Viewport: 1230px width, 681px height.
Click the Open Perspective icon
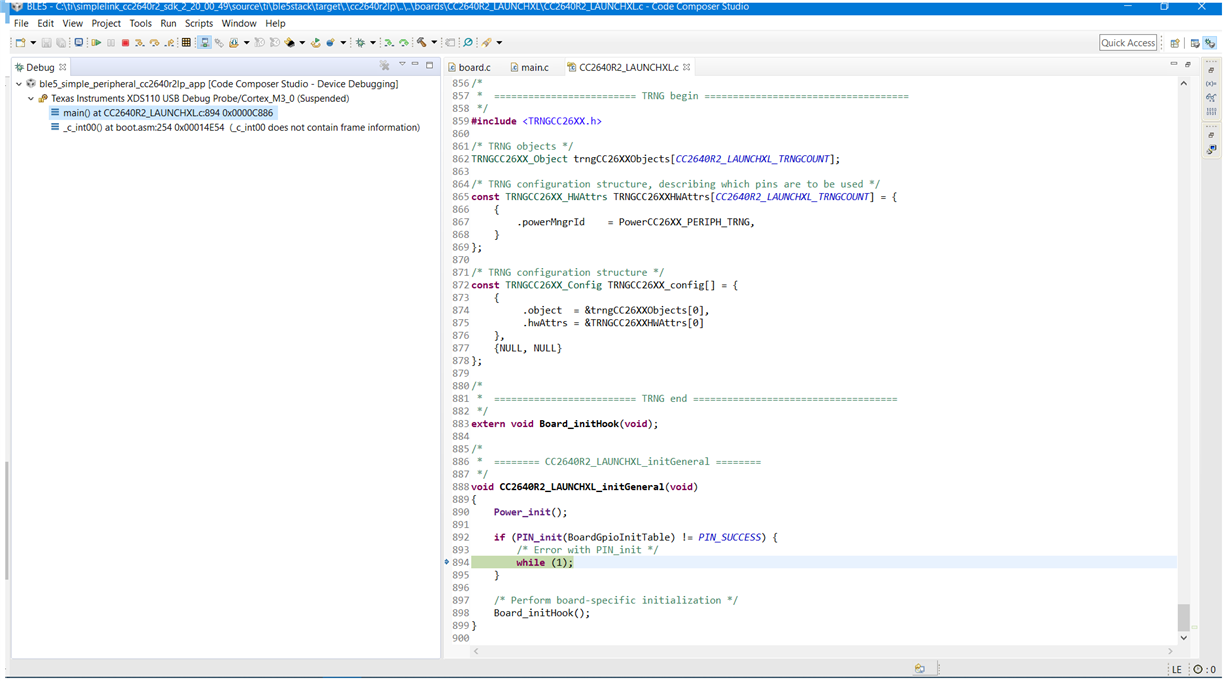pyautogui.click(x=1176, y=43)
